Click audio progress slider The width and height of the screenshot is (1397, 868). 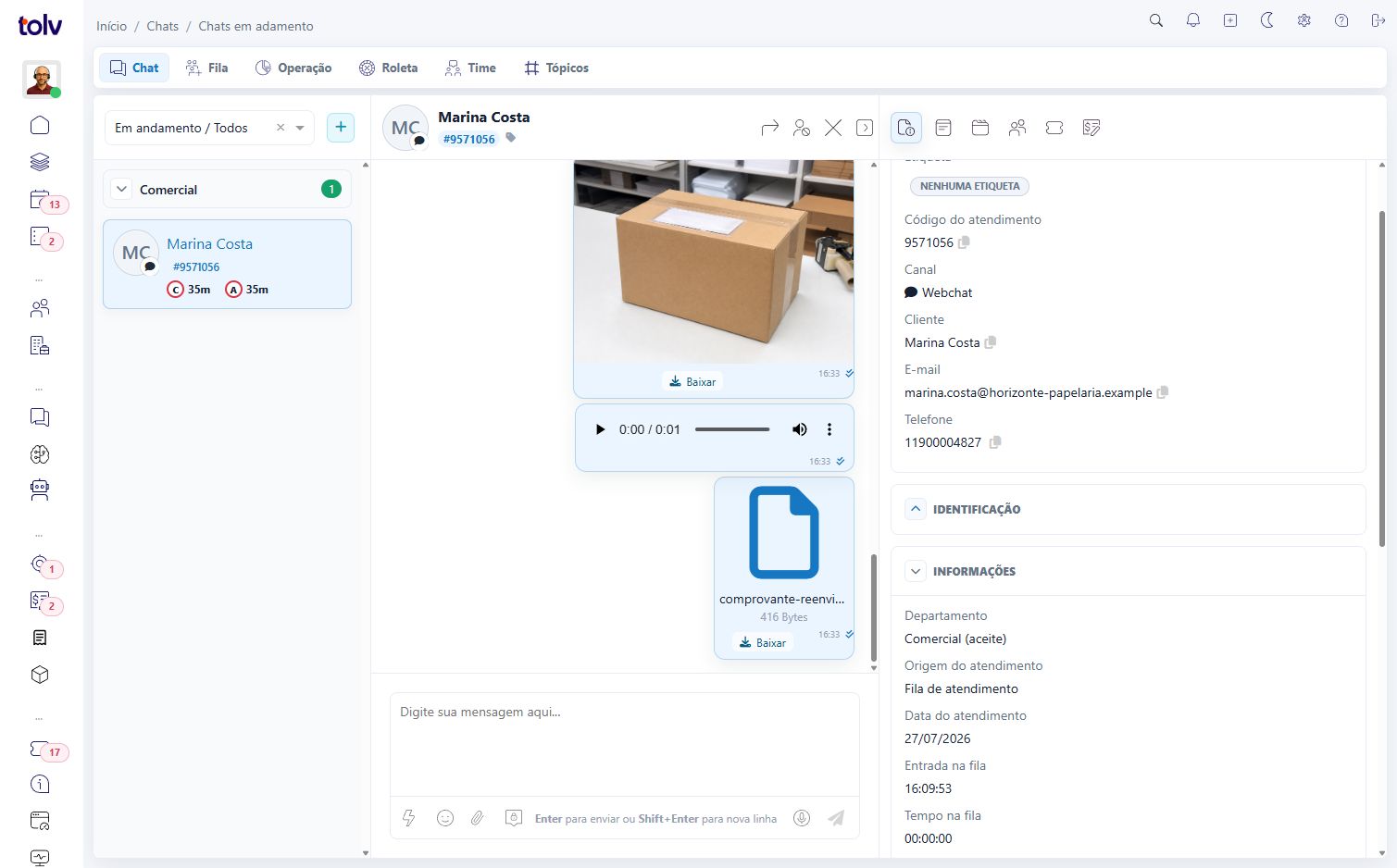pos(732,429)
